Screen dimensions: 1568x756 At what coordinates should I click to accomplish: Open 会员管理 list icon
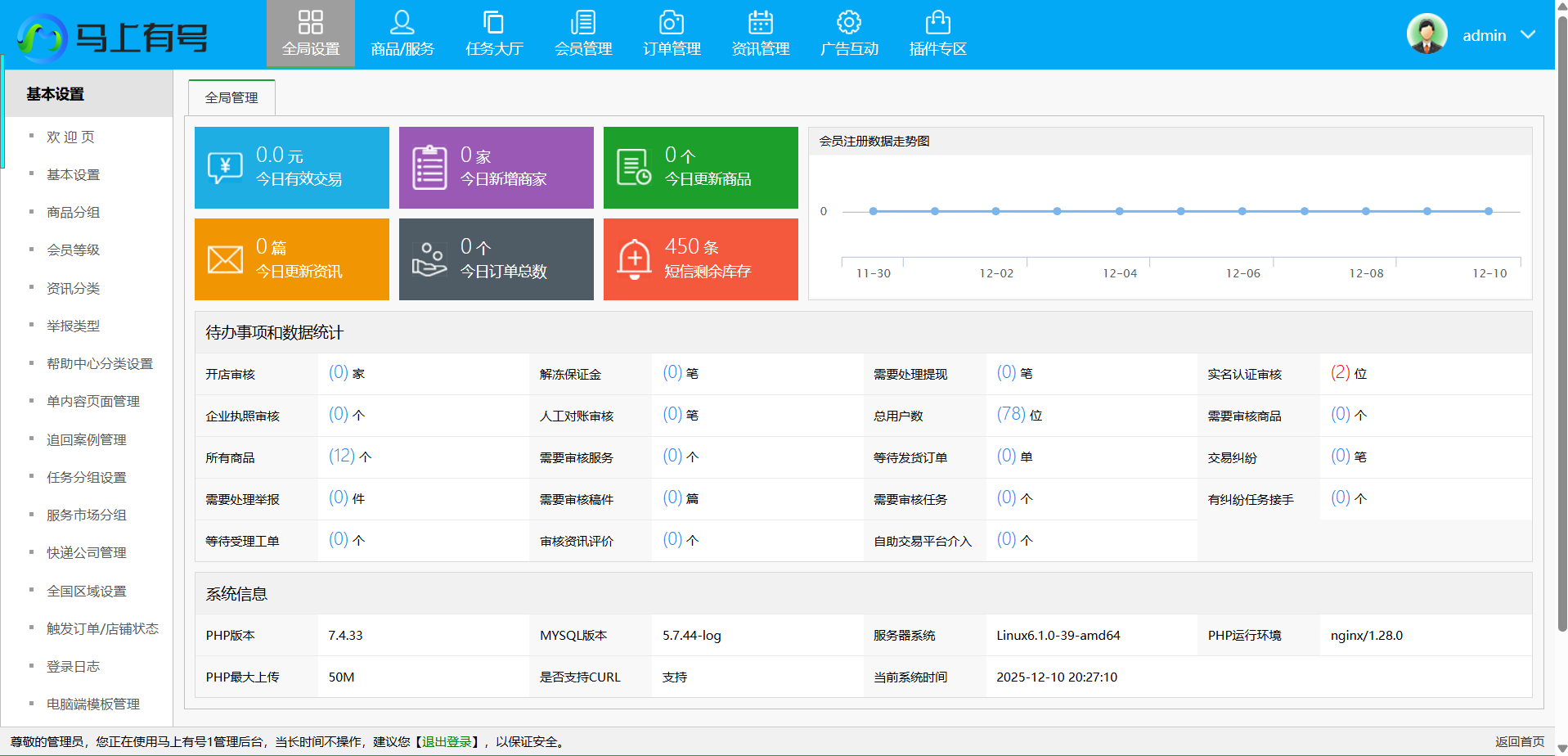tap(583, 22)
